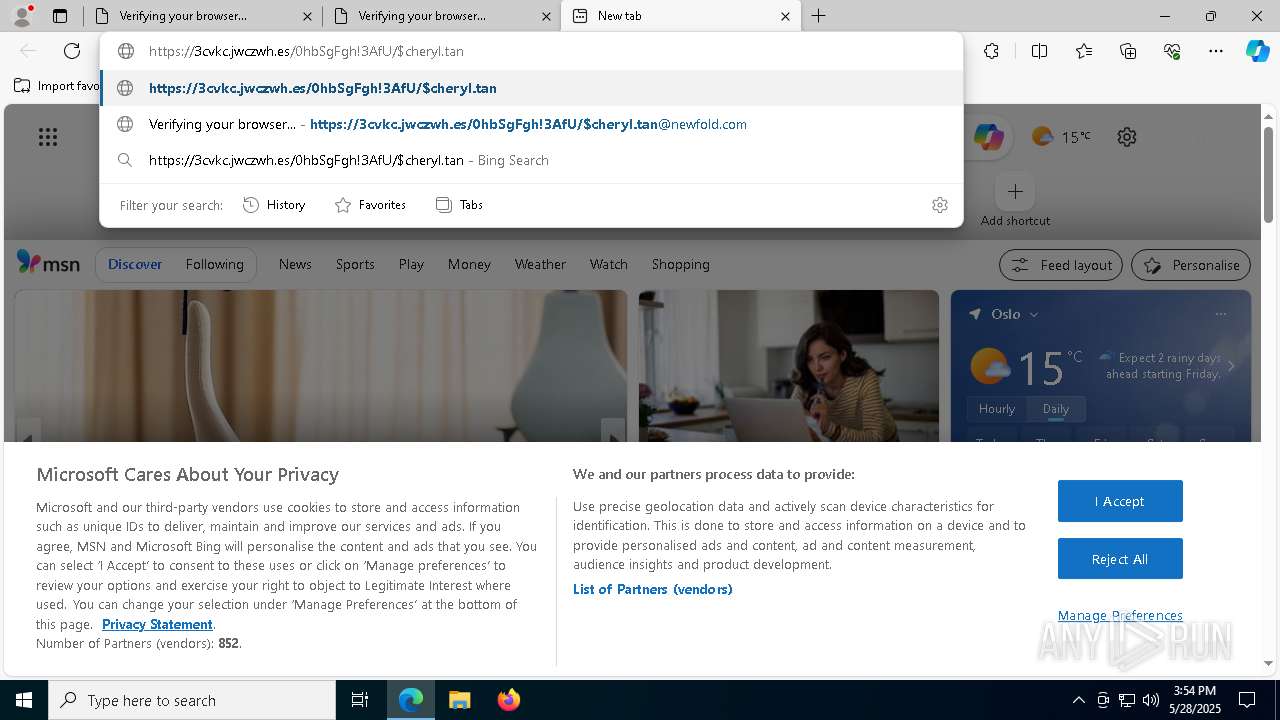Screen dimensions: 1280x720
Task: Open Sports section
Action: pyautogui.click(x=355, y=264)
